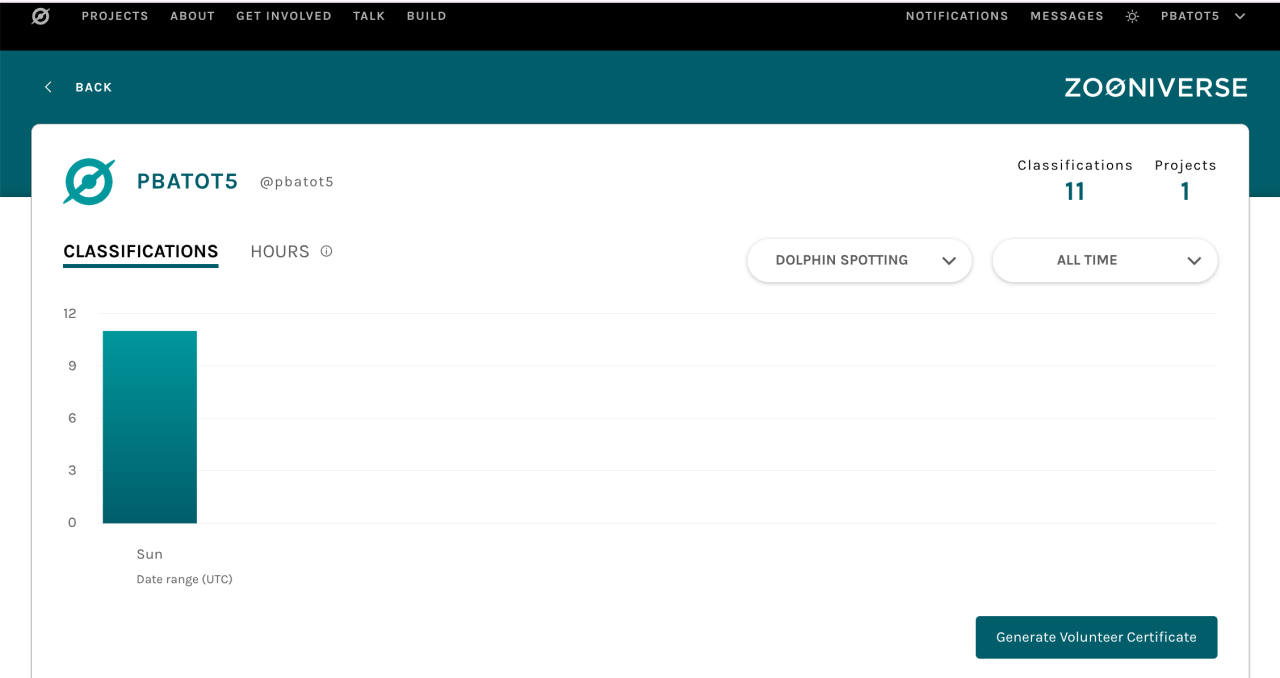Click the 9 y-axis value
Image resolution: width=1280 pixels, height=678 pixels.
(72, 366)
